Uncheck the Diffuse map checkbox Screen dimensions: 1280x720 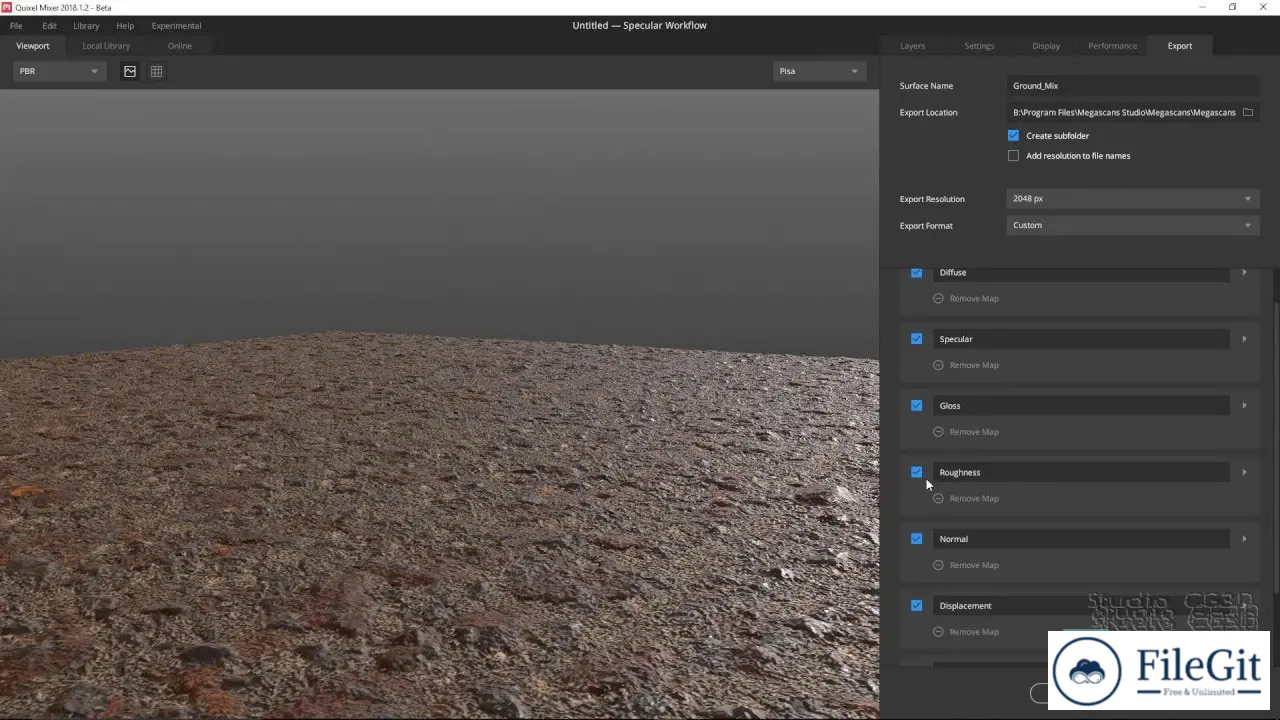(916, 272)
